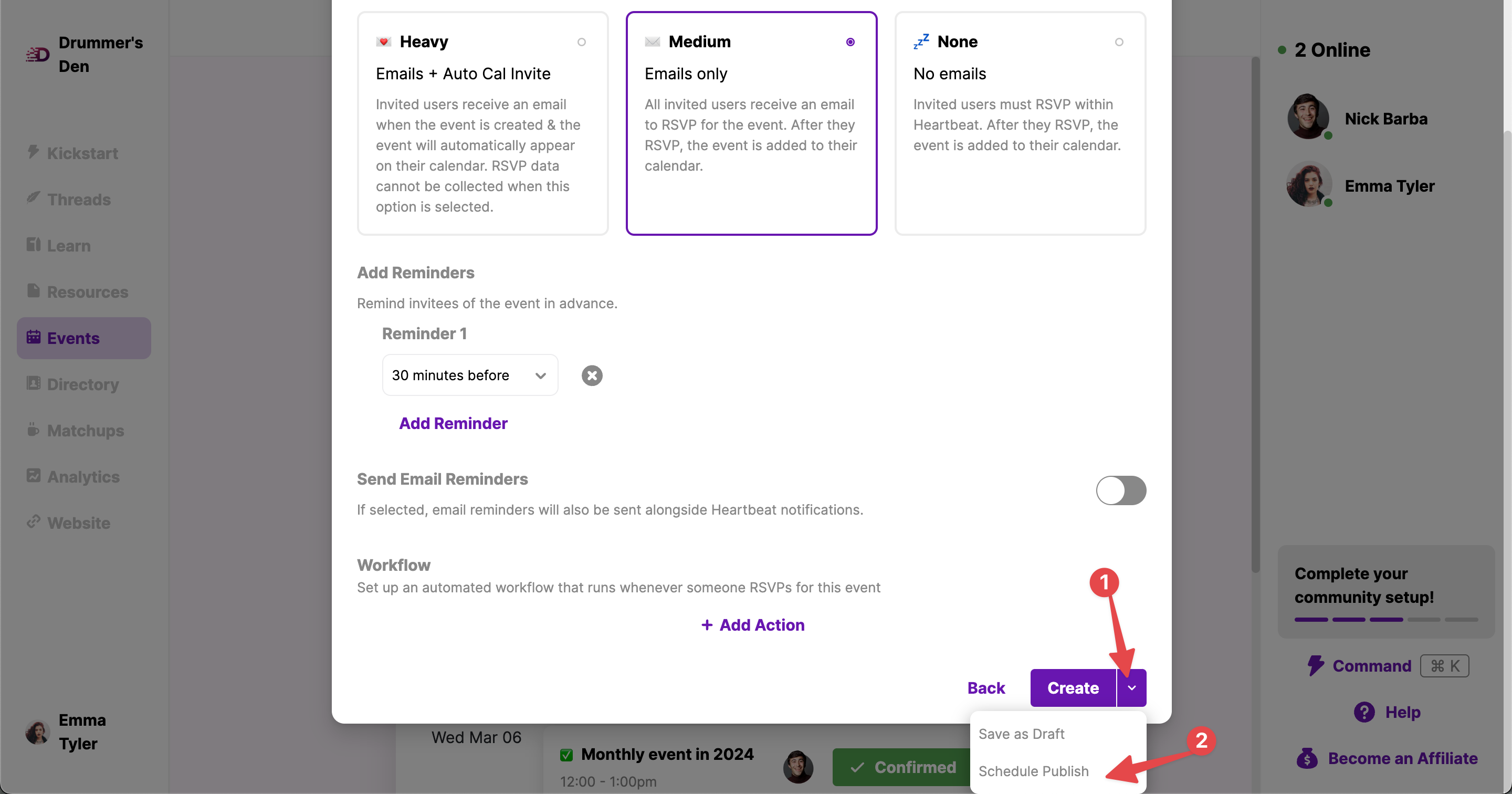Click the Heavy option heart envelope icon

click(x=383, y=41)
